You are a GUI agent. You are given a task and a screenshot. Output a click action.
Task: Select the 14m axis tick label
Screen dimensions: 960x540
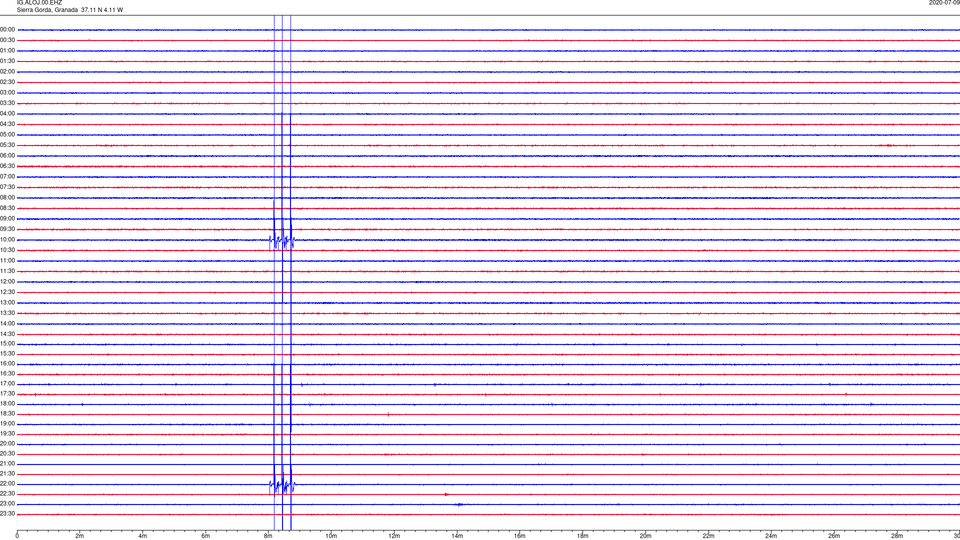click(457, 536)
